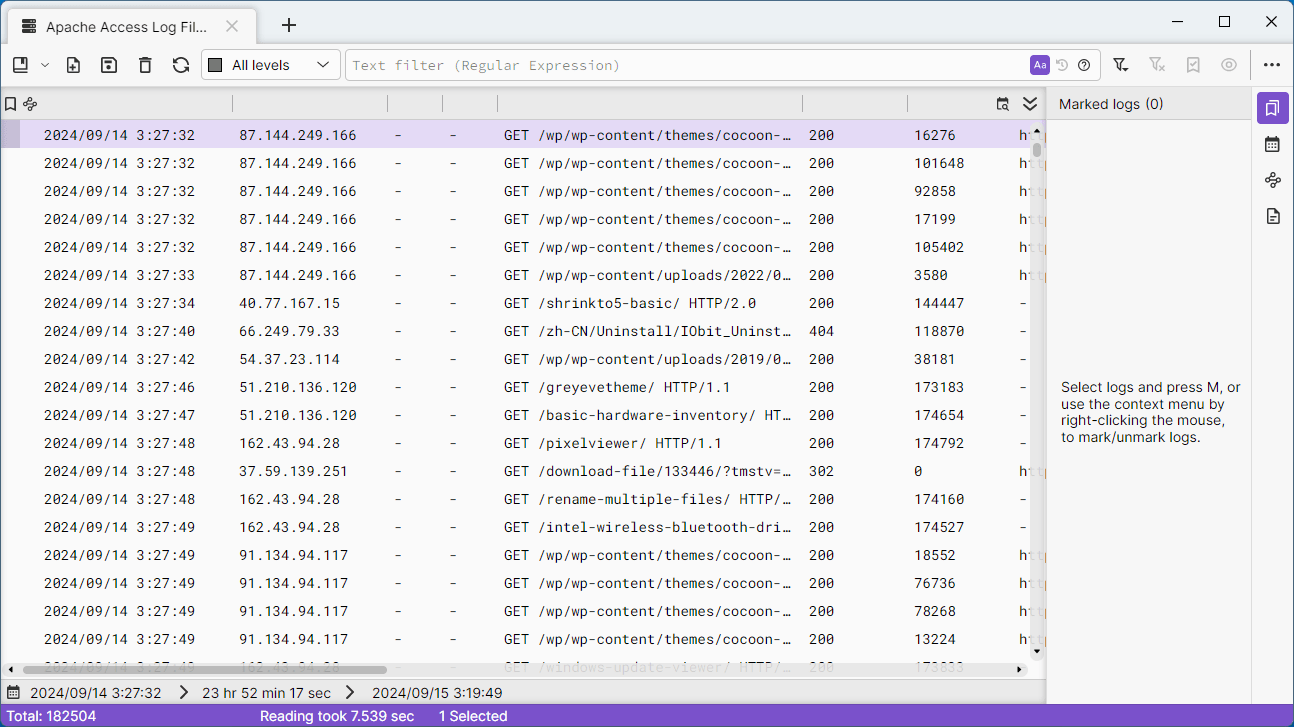Focus the Text filter input field

click(685, 65)
